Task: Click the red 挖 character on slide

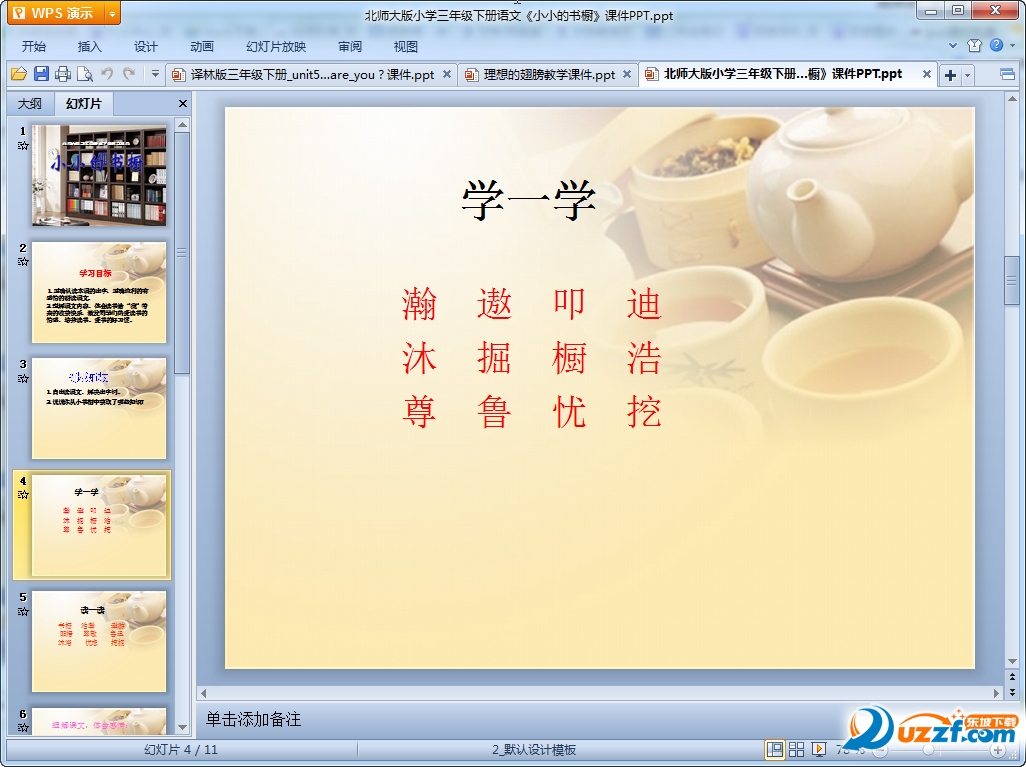Action: tap(644, 412)
